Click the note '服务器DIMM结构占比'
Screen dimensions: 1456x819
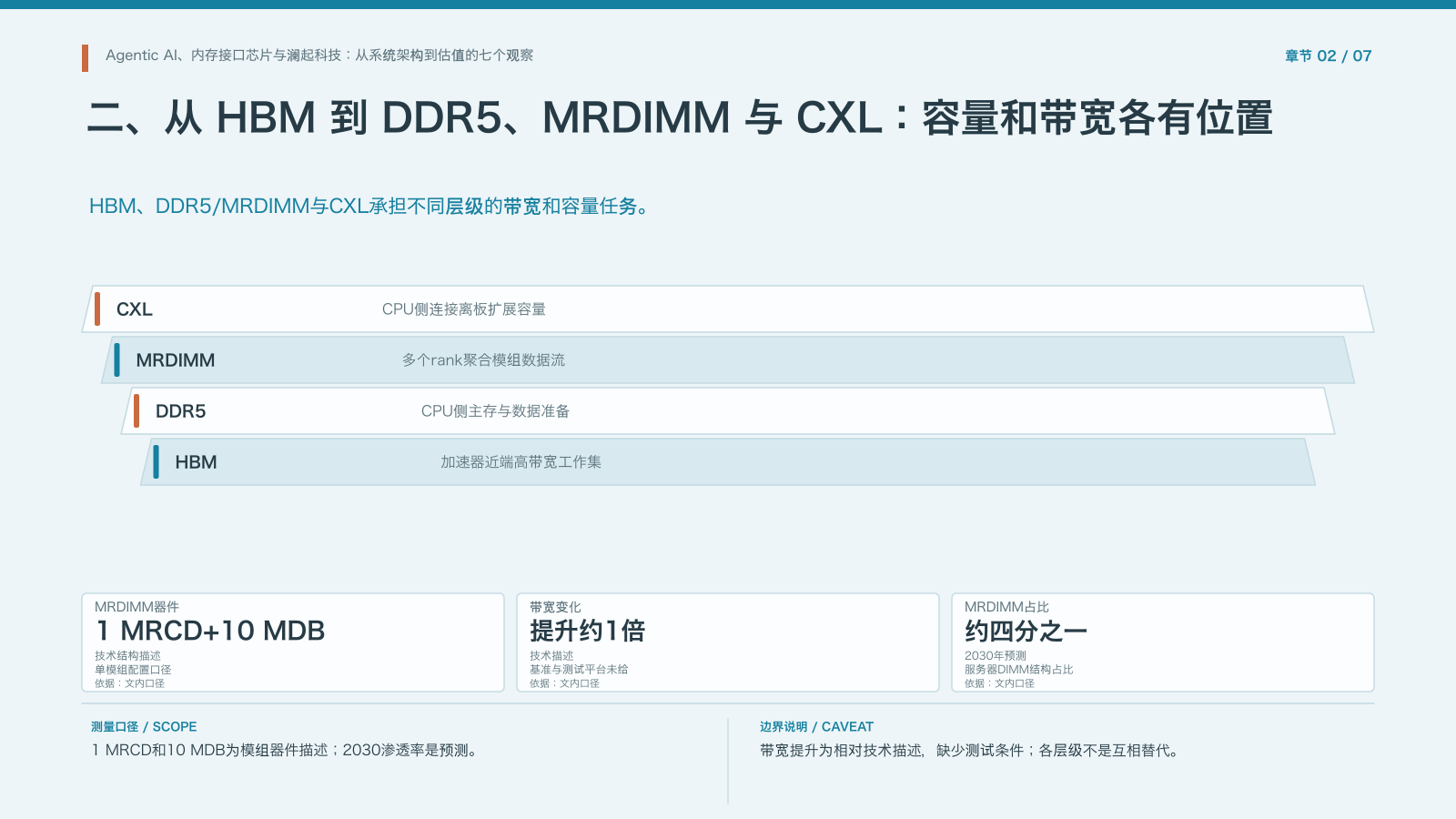(1019, 670)
